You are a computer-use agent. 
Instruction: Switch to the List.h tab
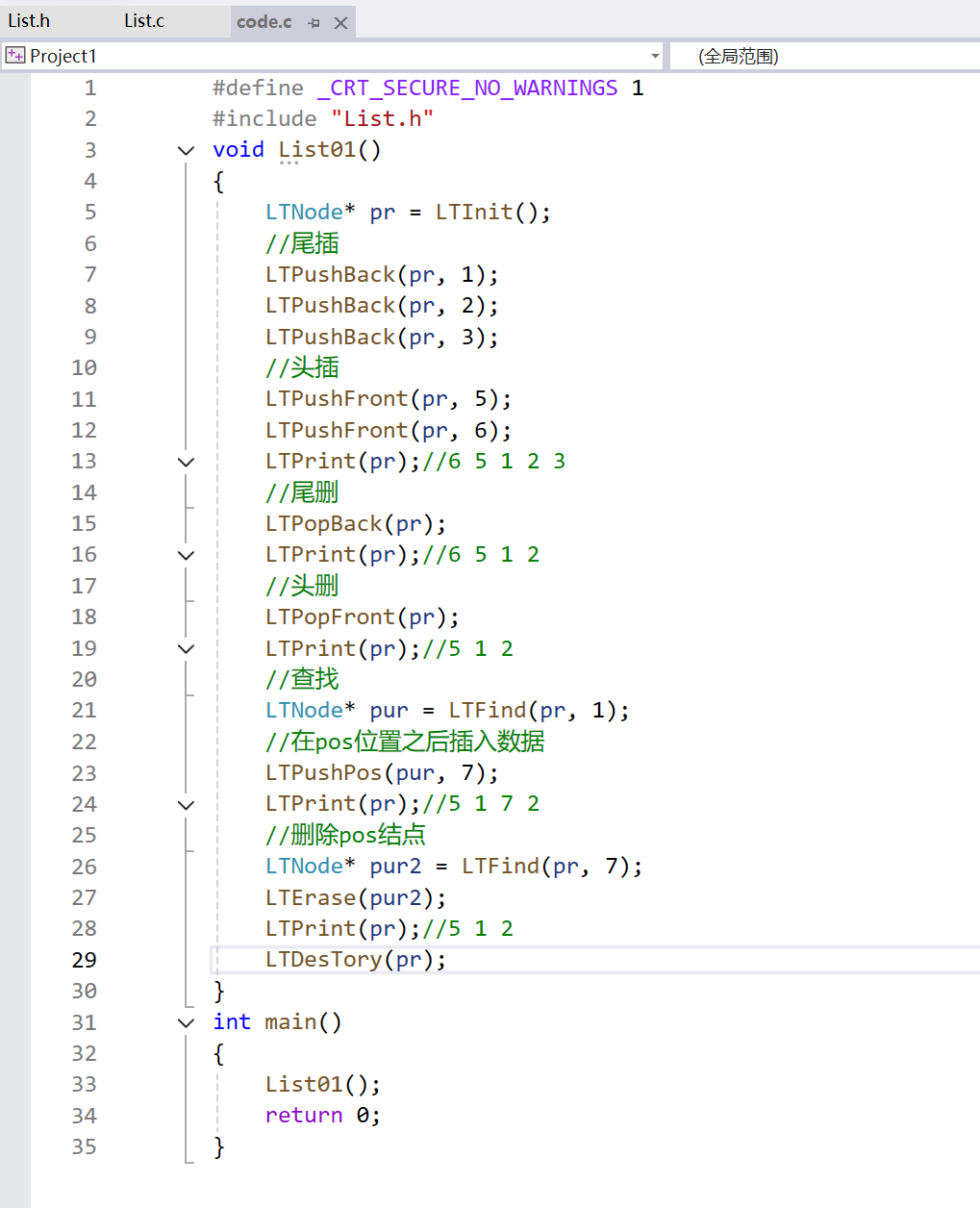click(x=29, y=20)
